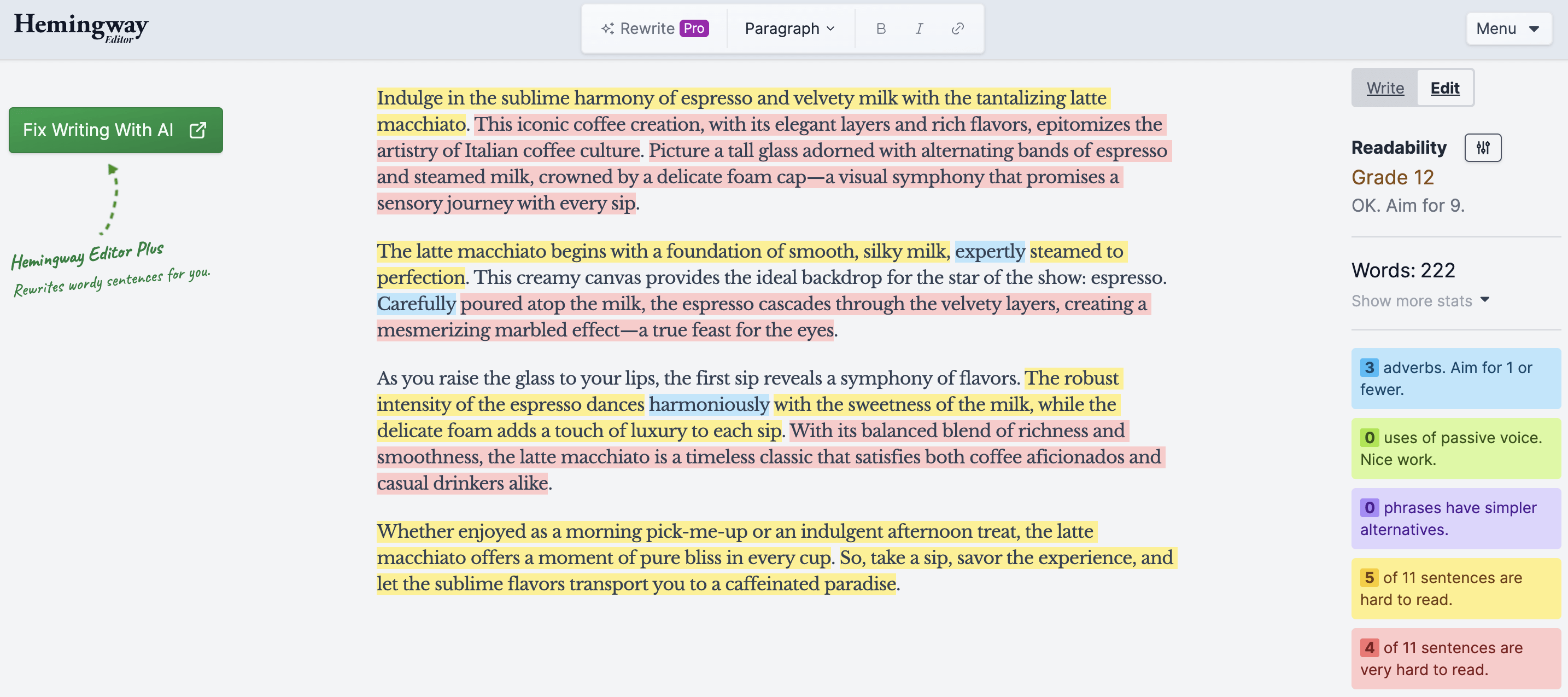
Task: Click the highlighted adverb 'harmoniously'
Action: (709, 404)
